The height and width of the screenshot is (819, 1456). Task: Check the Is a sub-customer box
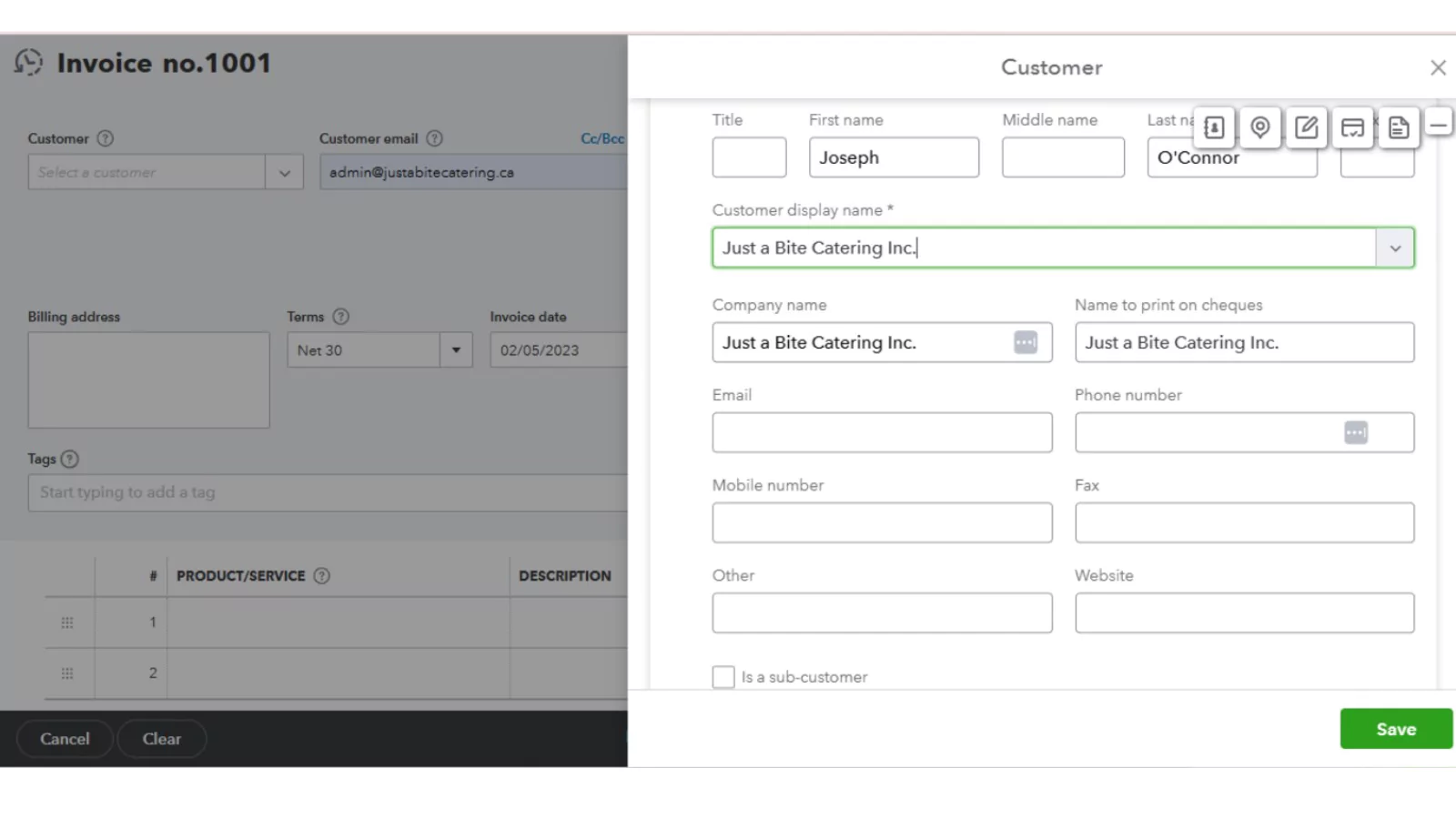(x=723, y=677)
